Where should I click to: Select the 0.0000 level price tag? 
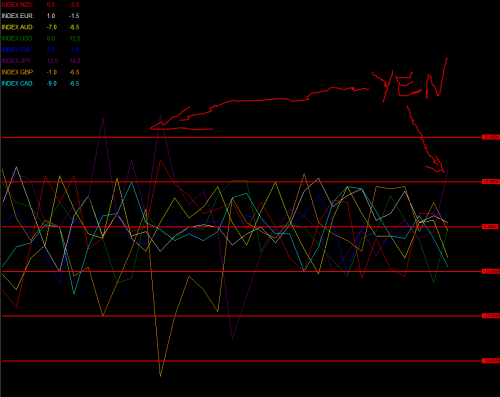pyautogui.click(x=490, y=227)
